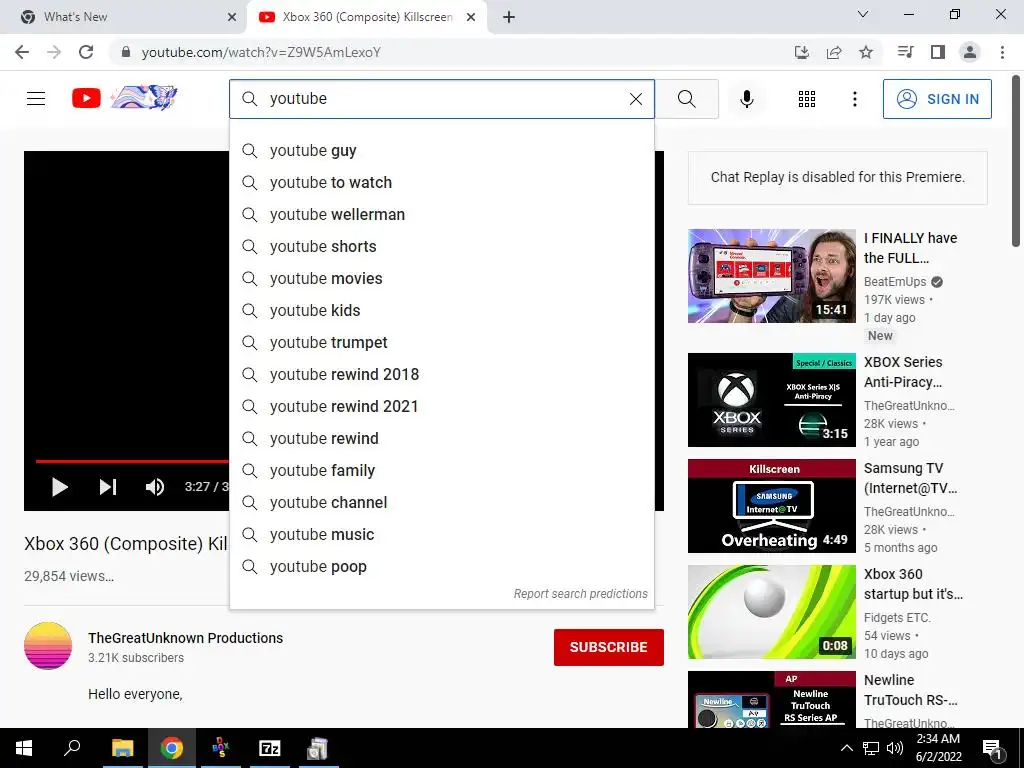Image resolution: width=1024 pixels, height=768 pixels.
Task: Open Windows notification center
Action: pyautogui.click(x=992, y=748)
